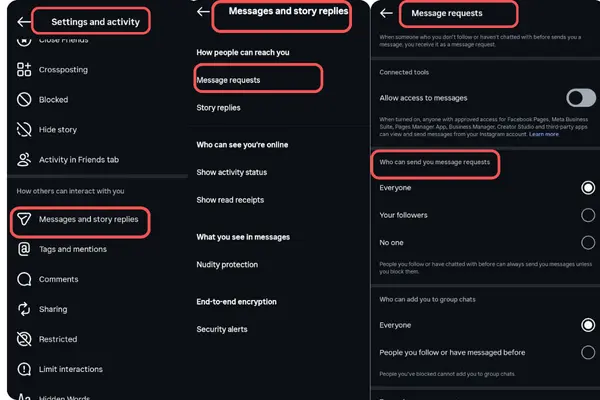This screenshot has width=600, height=400.
Task: Toggle Allow access to messages switch
Action: coord(580,97)
